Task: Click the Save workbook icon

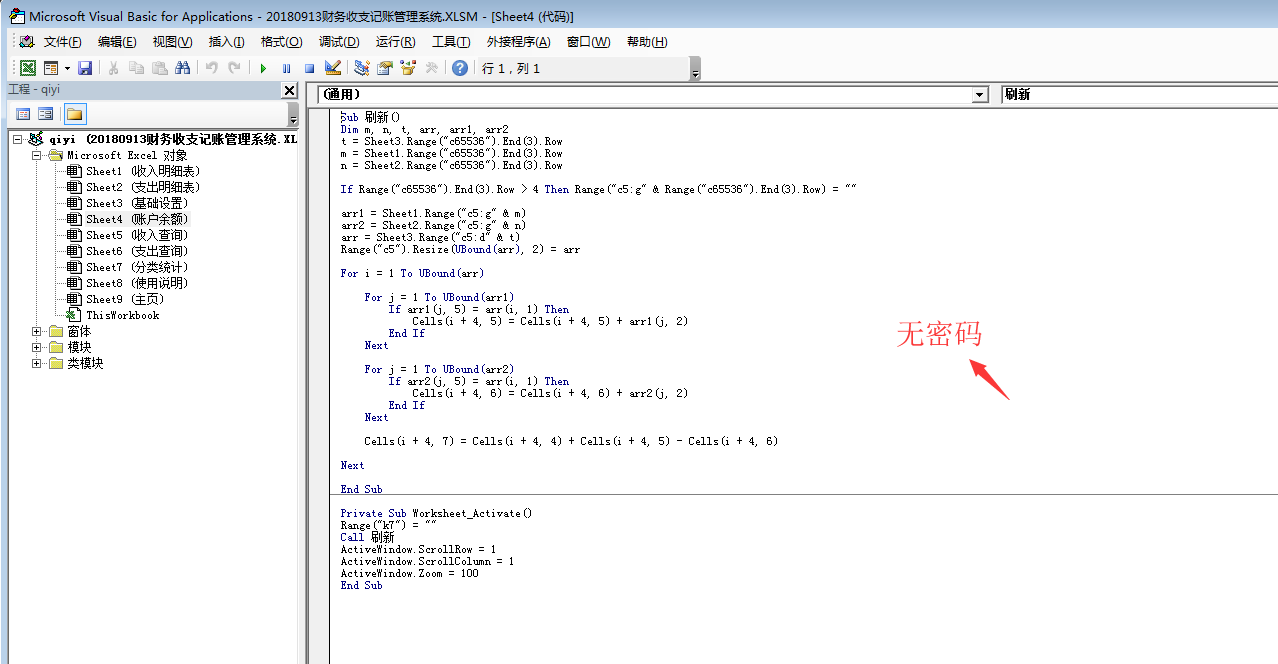Action: (85, 68)
